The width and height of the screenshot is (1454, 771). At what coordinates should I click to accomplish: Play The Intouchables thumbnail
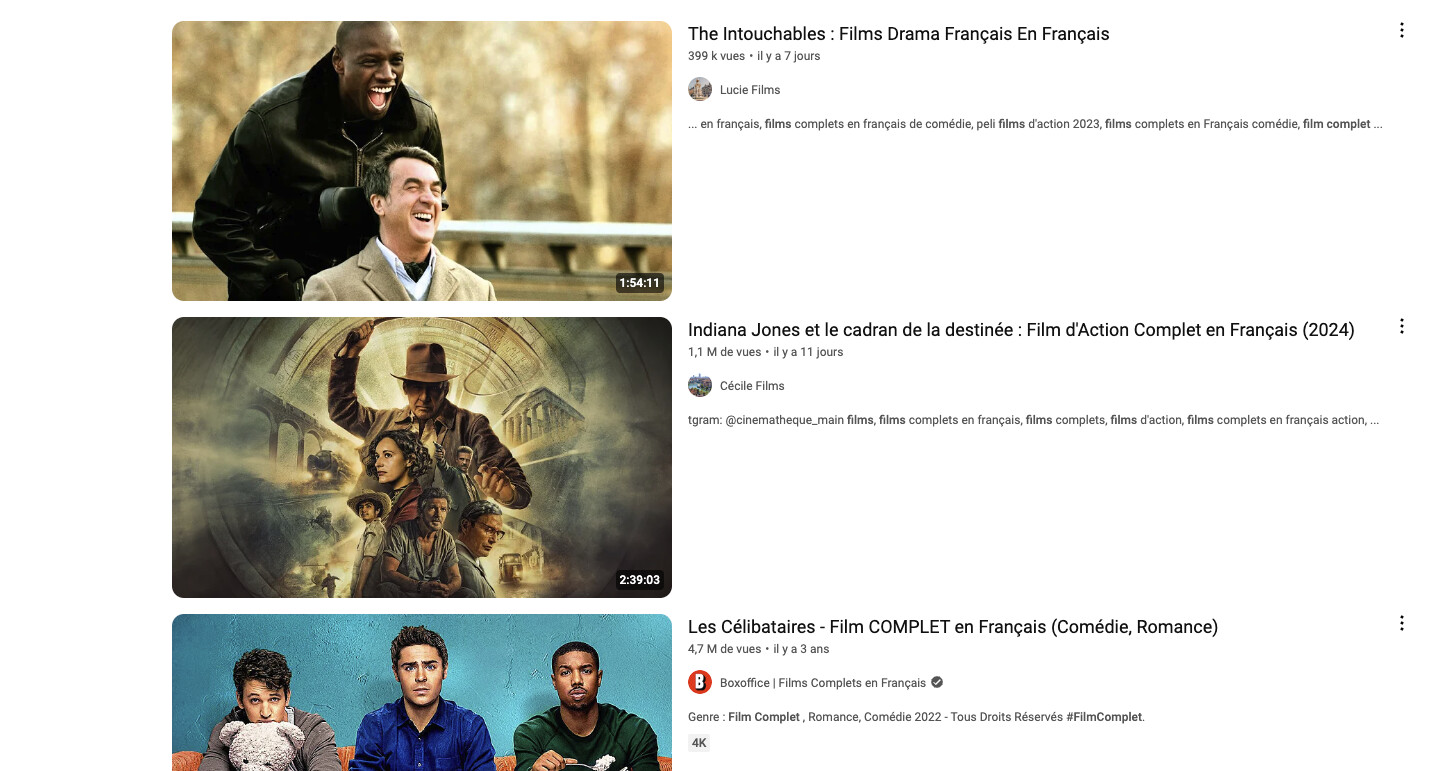tap(422, 161)
